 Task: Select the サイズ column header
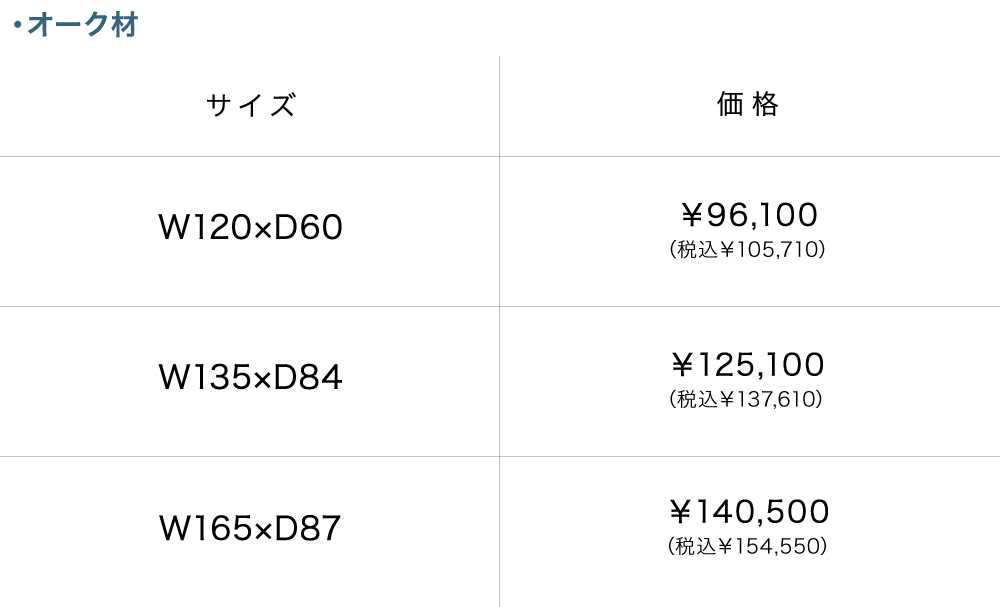tap(251, 105)
